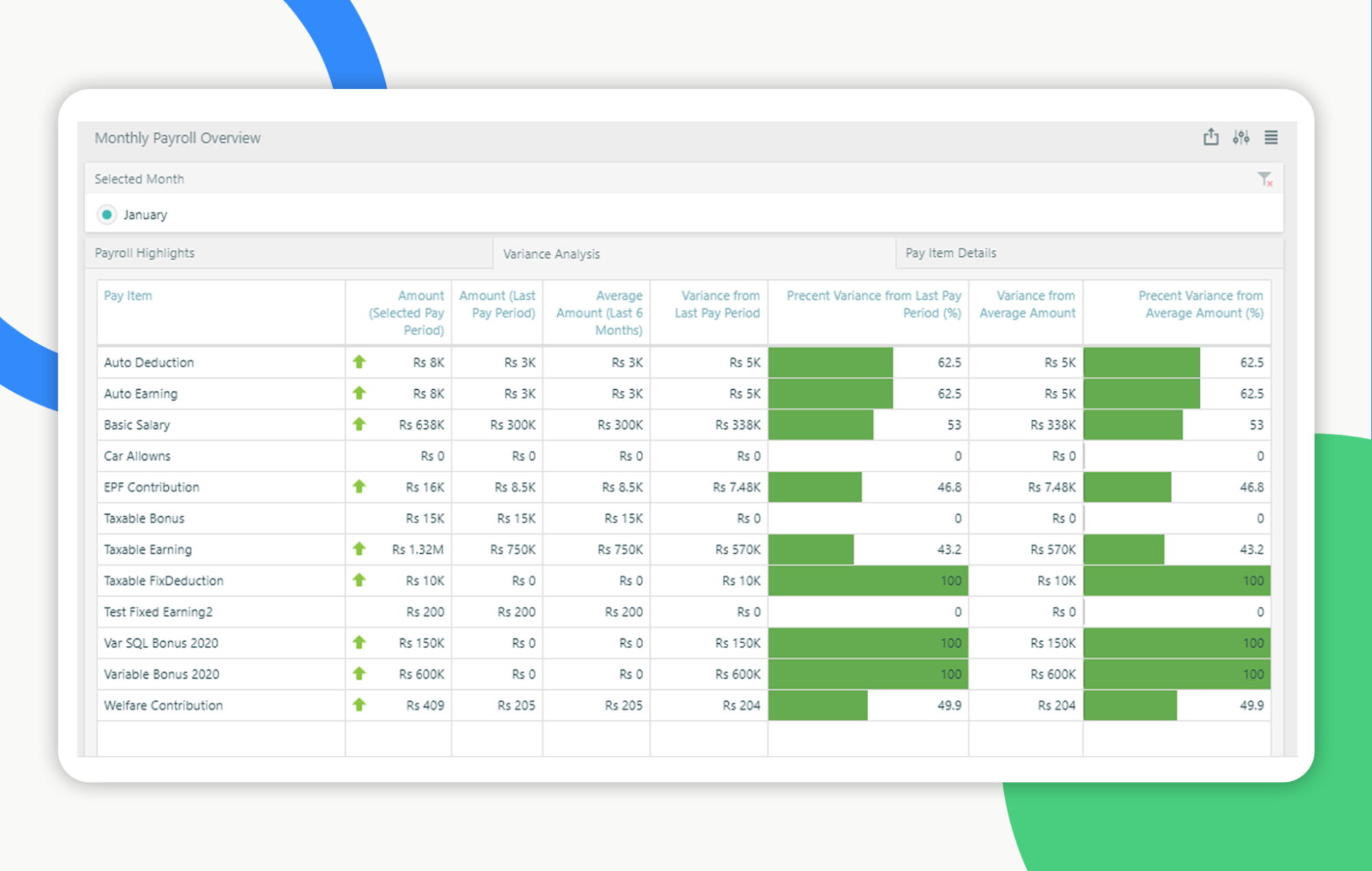Click the Payroll Highlights tab
The width and height of the screenshot is (1372, 871).
point(144,253)
